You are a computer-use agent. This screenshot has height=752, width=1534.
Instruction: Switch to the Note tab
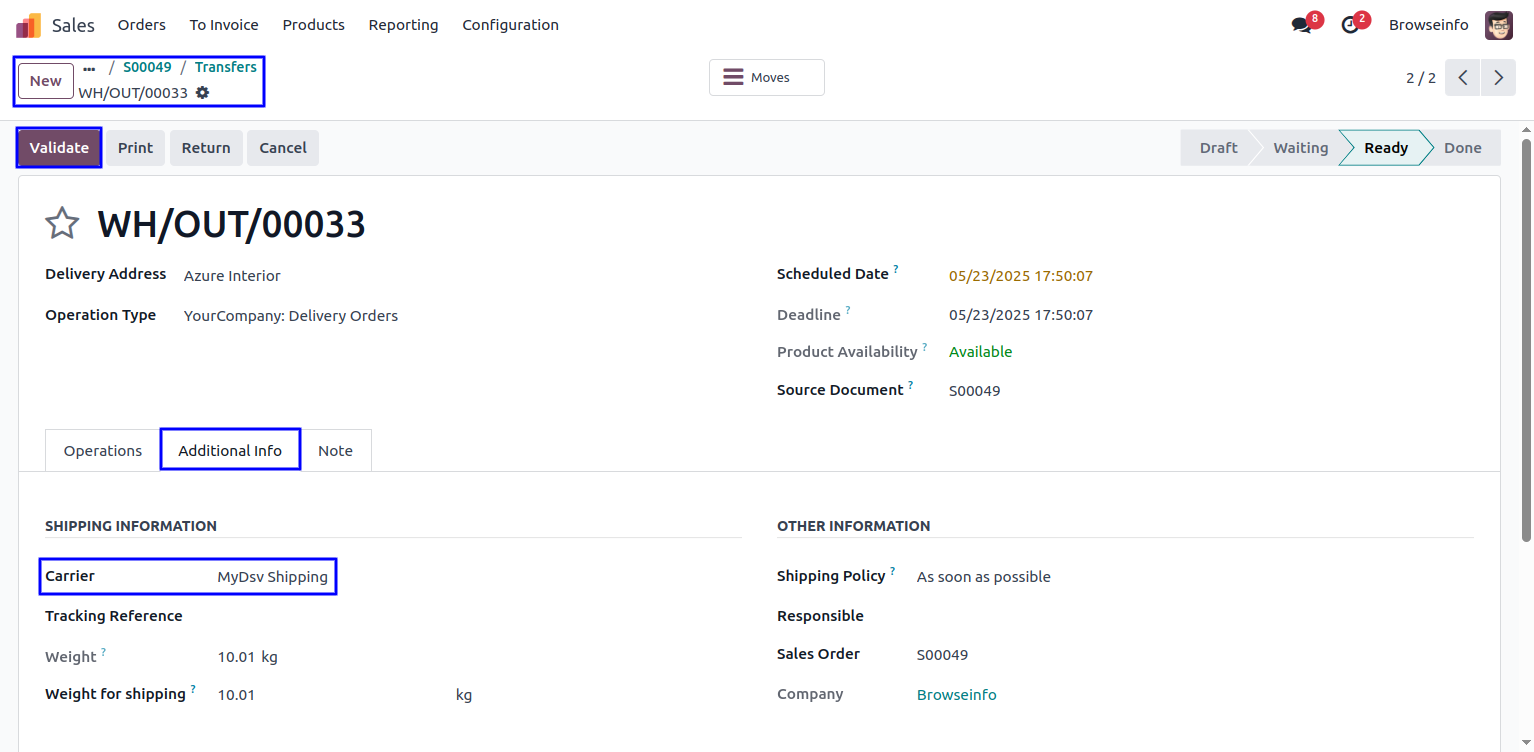[x=335, y=451]
